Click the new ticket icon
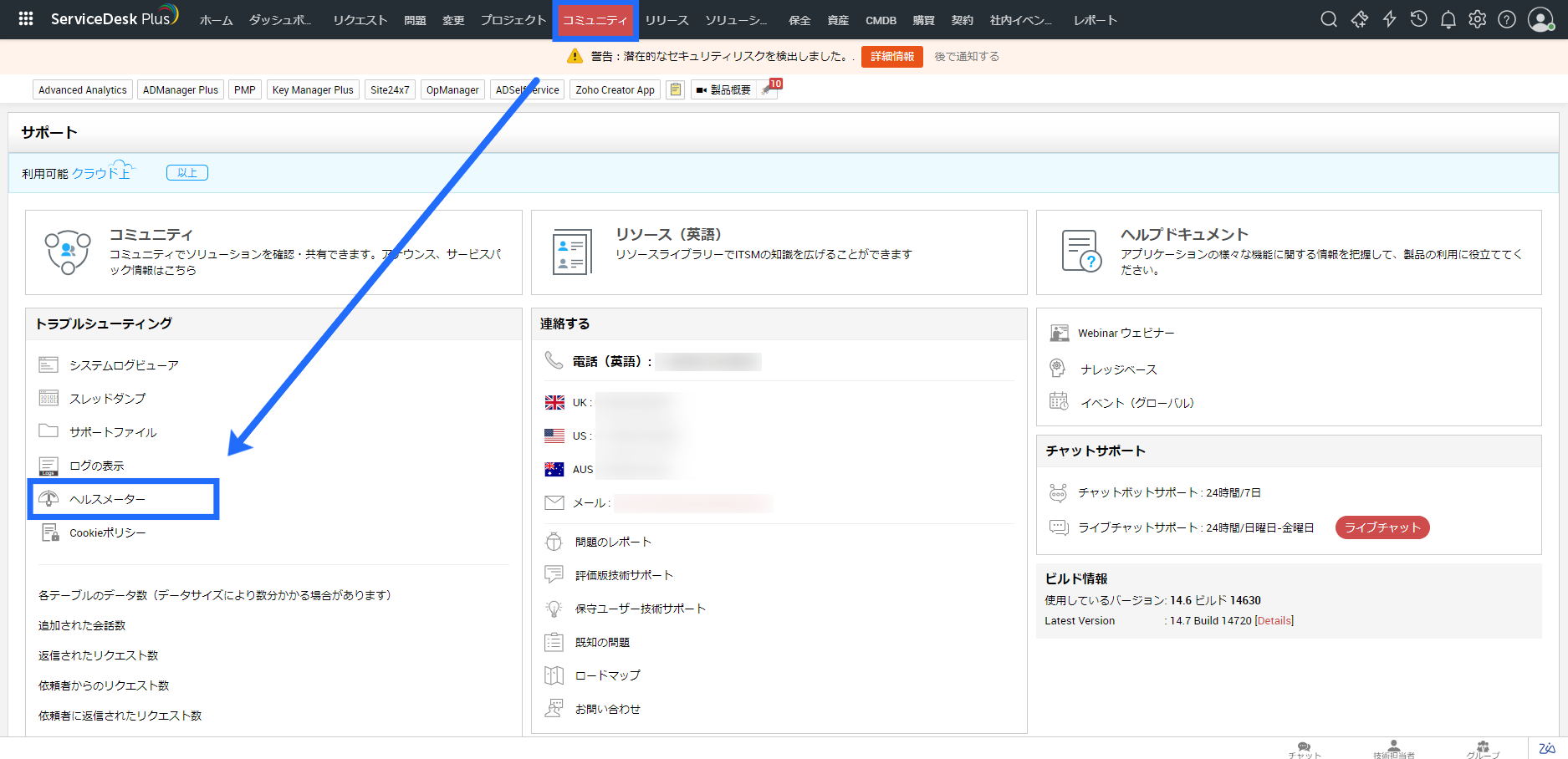 1360,19
